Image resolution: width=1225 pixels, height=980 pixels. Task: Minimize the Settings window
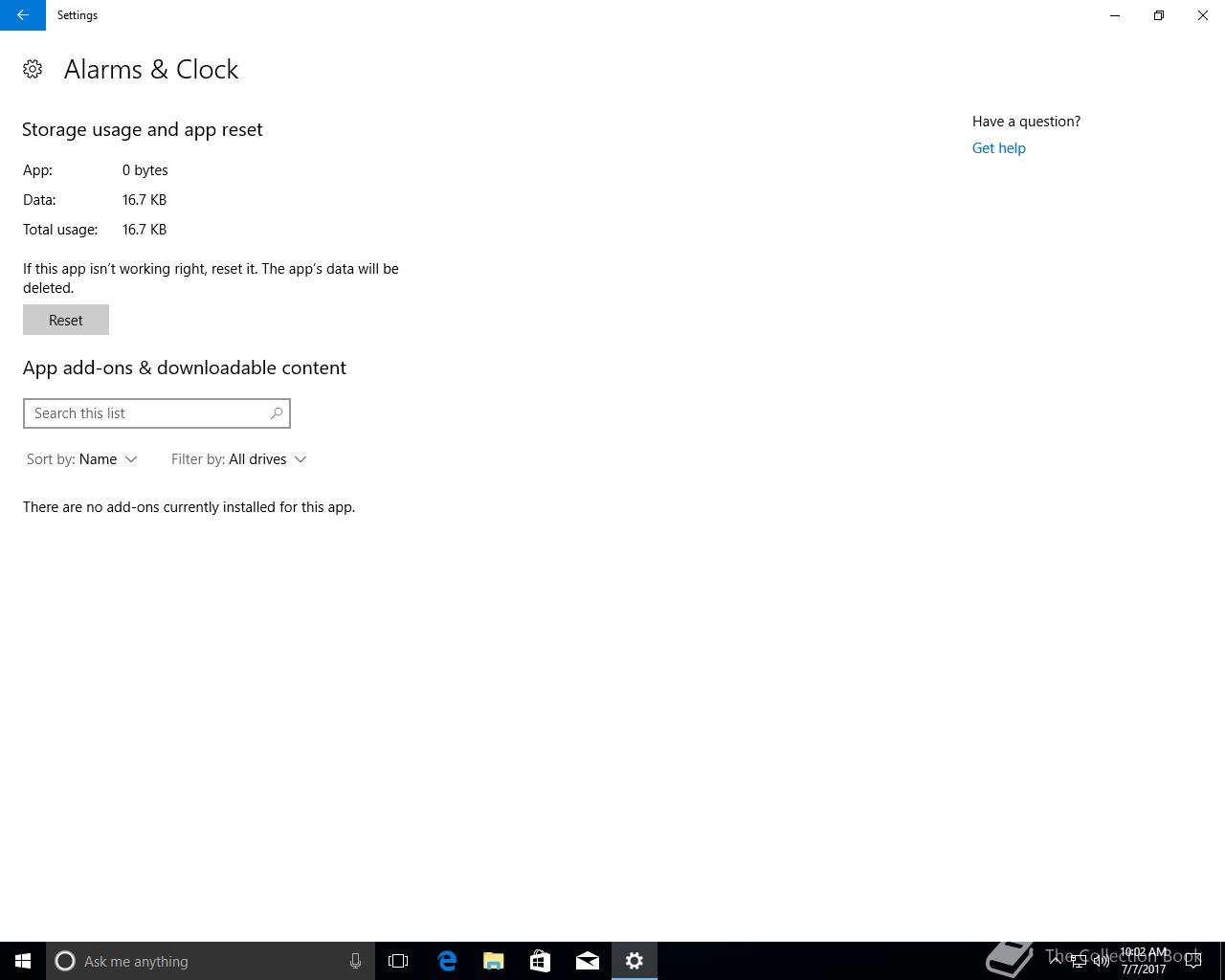[1115, 15]
